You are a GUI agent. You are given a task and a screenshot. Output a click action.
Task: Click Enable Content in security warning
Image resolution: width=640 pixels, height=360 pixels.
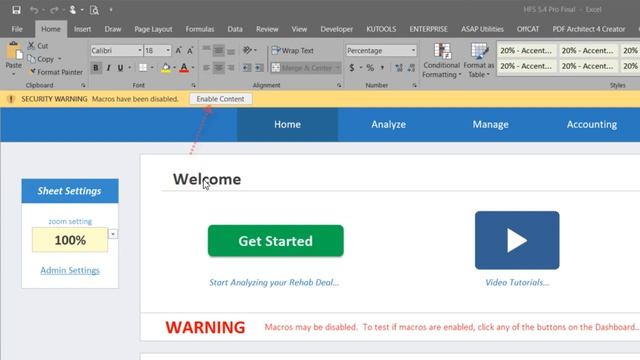point(220,99)
